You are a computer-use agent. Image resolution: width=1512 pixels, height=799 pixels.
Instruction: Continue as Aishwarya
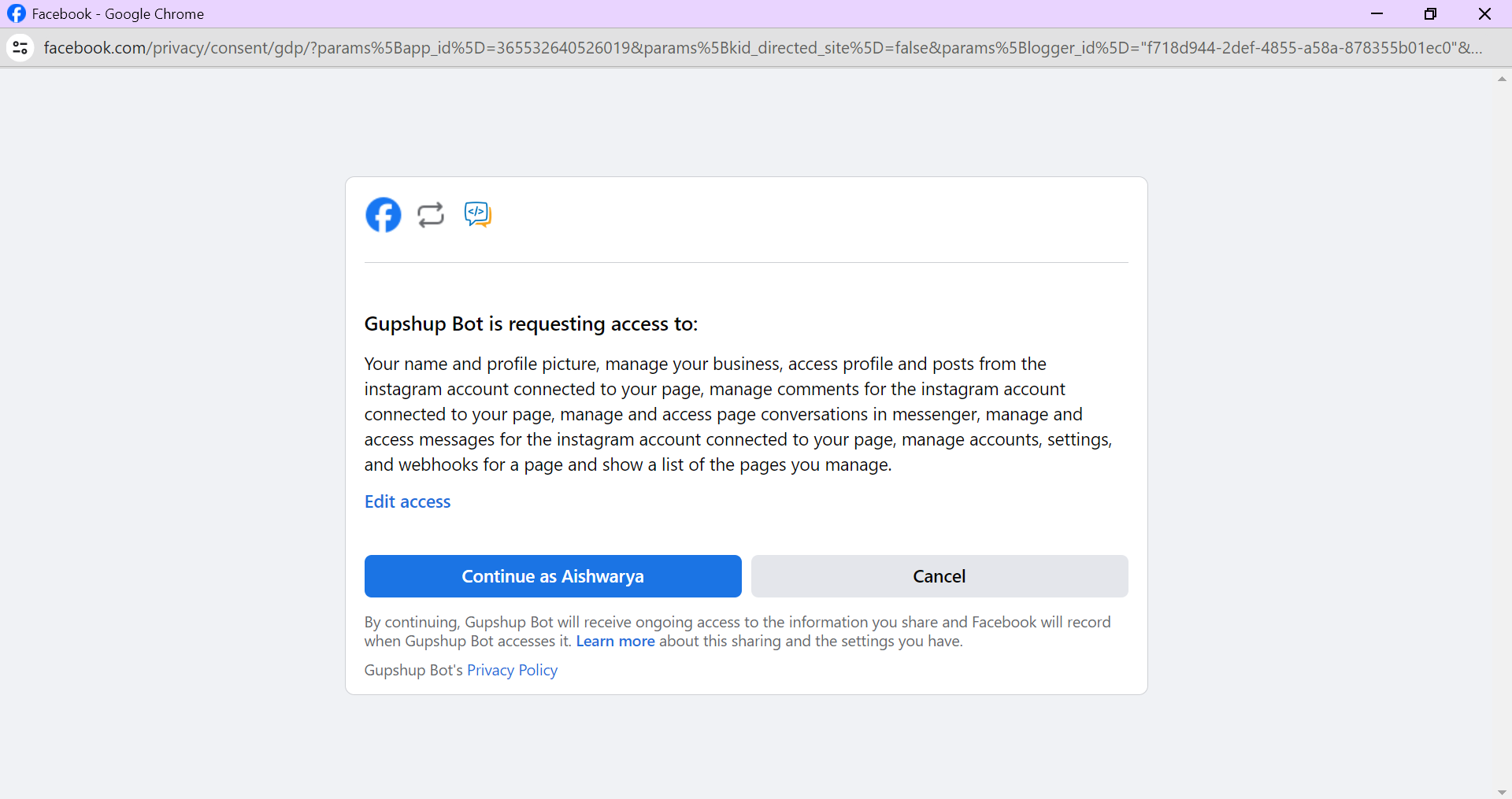tap(553, 576)
